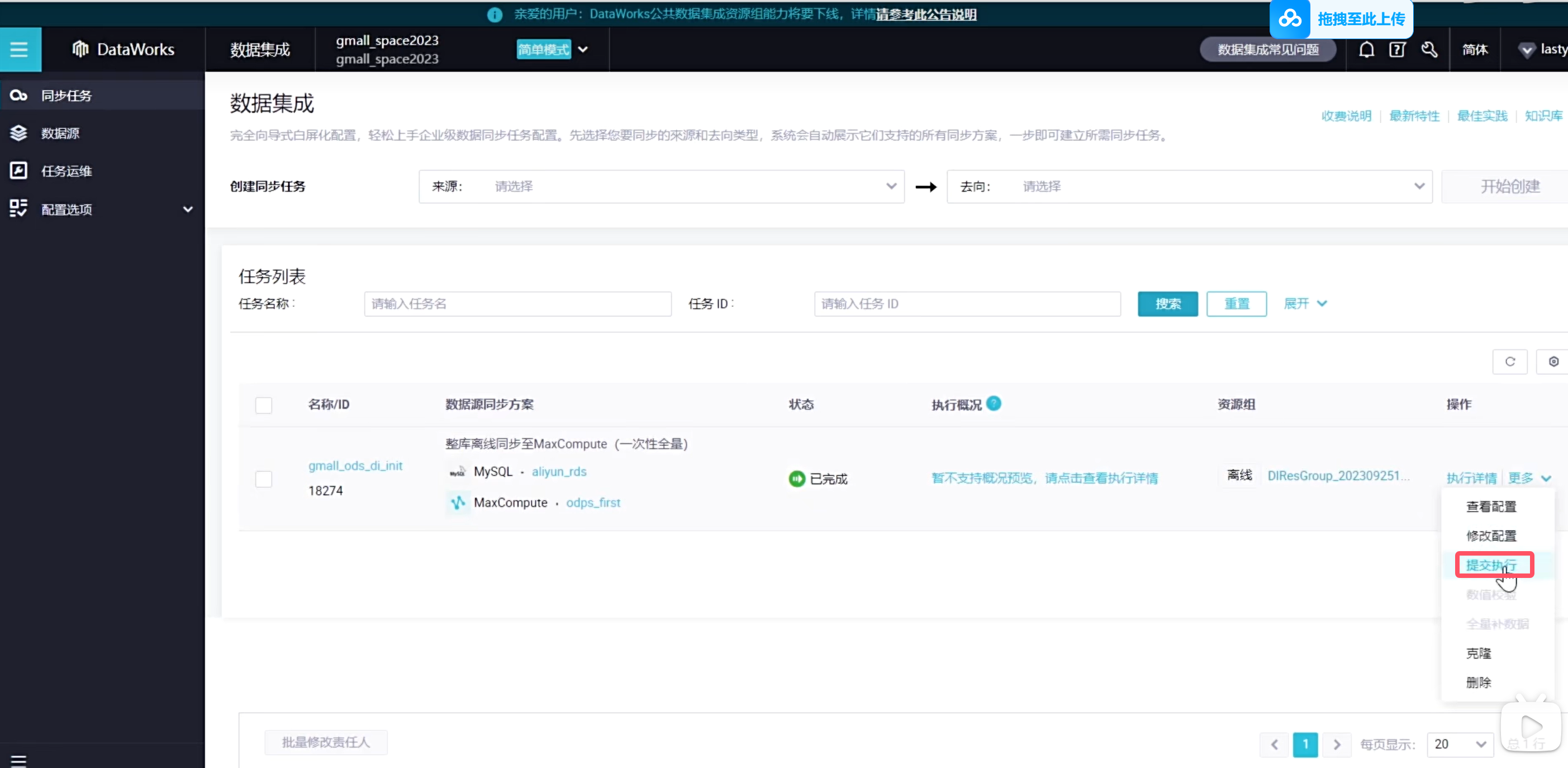Click the 数据源 layers icon in sidebar
1568x768 pixels.
(x=19, y=133)
